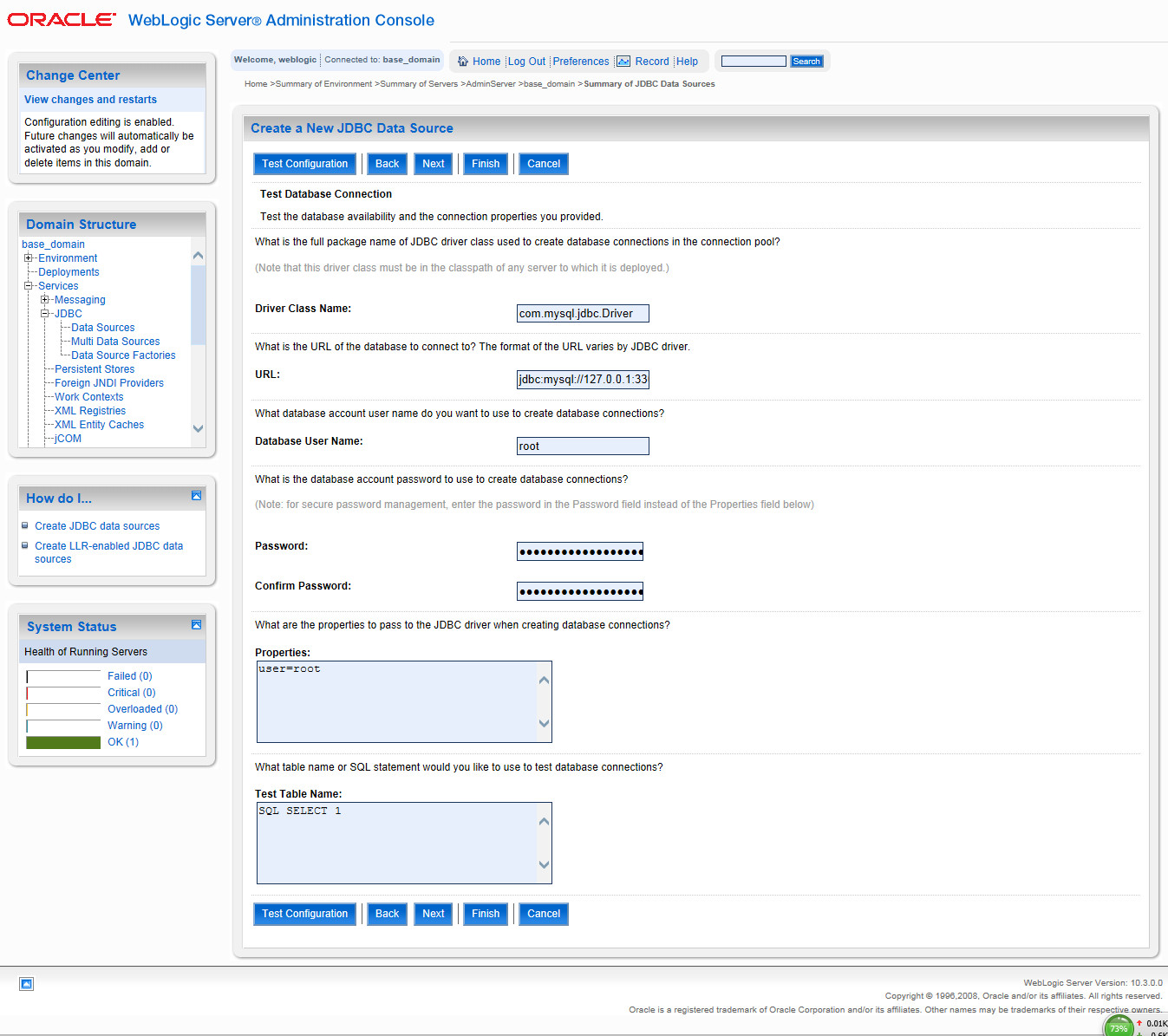The height and width of the screenshot is (1036, 1168).
Task: Click Properties box scroll up arrow
Action: (x=544, y=680)
